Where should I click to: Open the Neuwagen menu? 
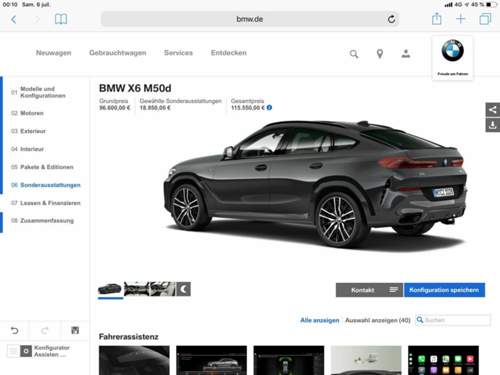tap(54, 53)
